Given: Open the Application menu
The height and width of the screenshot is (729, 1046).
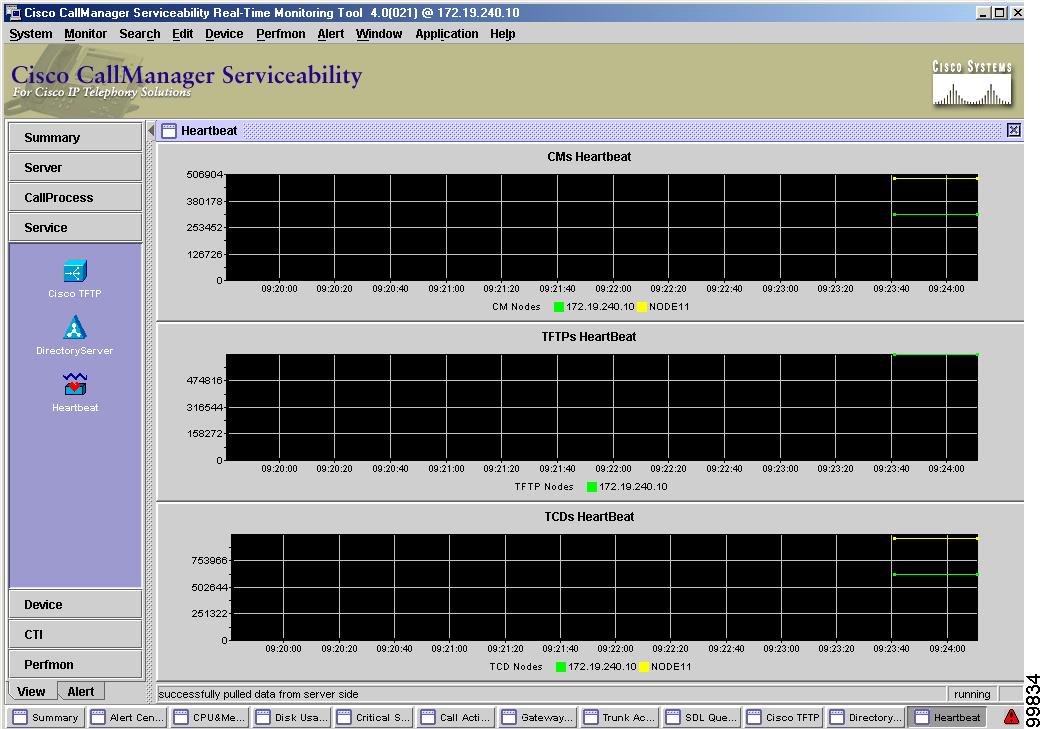Looking at the screenshot, I should (x=447, y=34).
